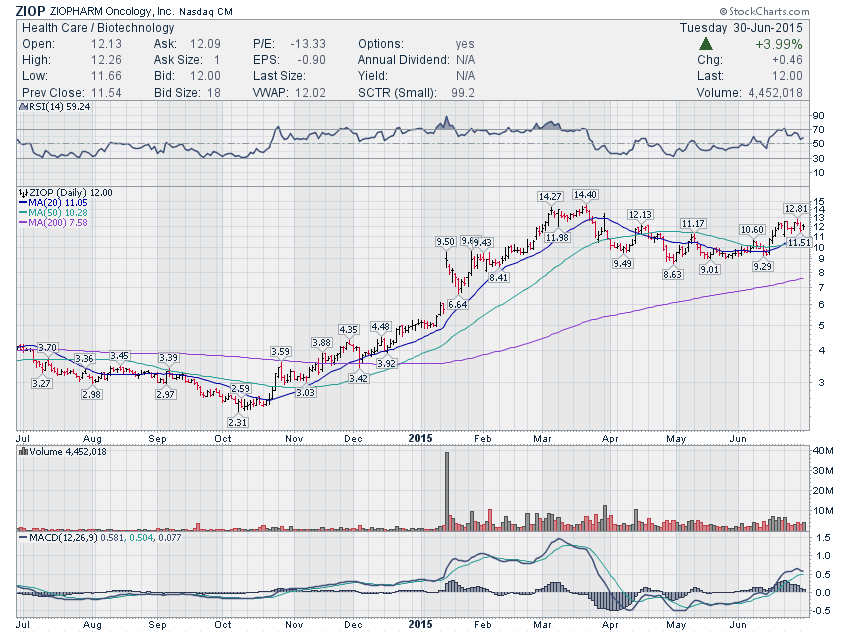Screen dimensions: 850x633
Task: Click the Options yes value
Action: click(x=465, y=44)
